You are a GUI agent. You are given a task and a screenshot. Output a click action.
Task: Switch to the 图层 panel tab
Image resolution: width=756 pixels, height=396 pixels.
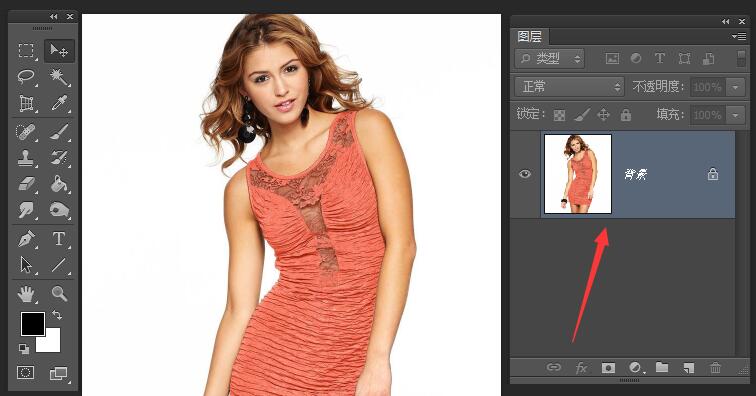529,37
